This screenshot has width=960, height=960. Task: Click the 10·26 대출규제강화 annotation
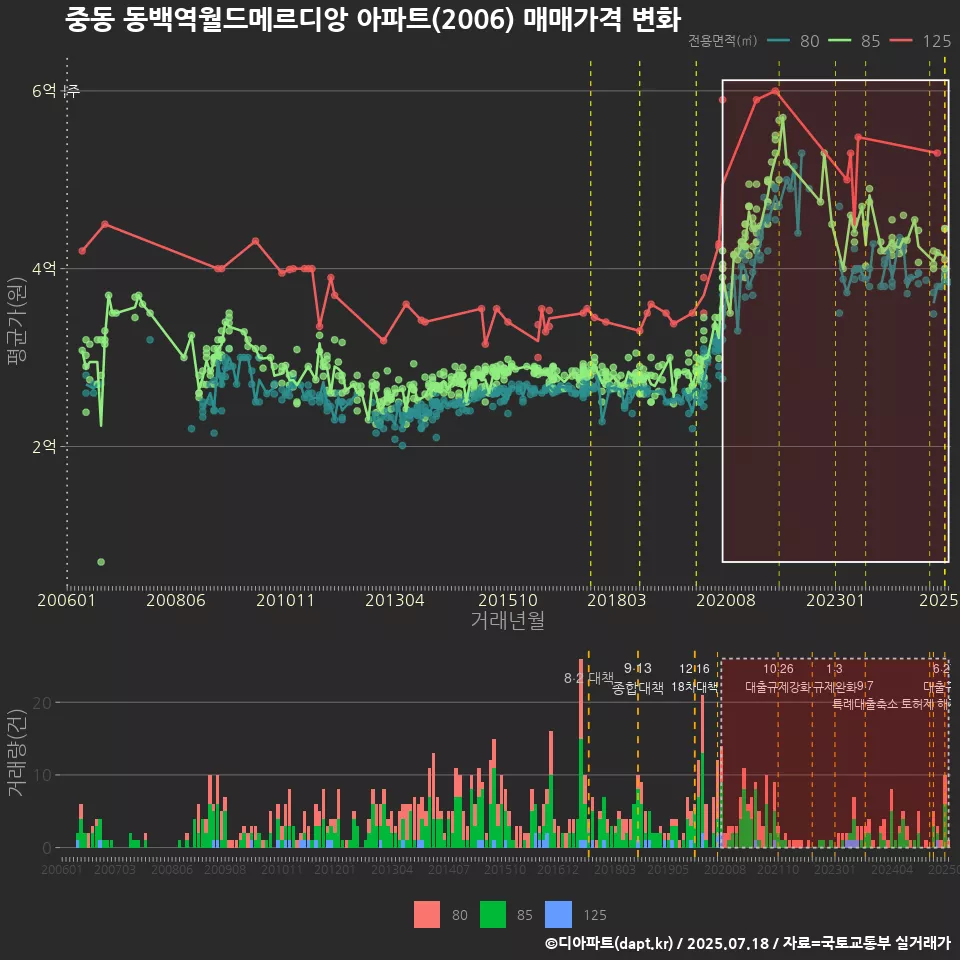[x=778, y=678]
